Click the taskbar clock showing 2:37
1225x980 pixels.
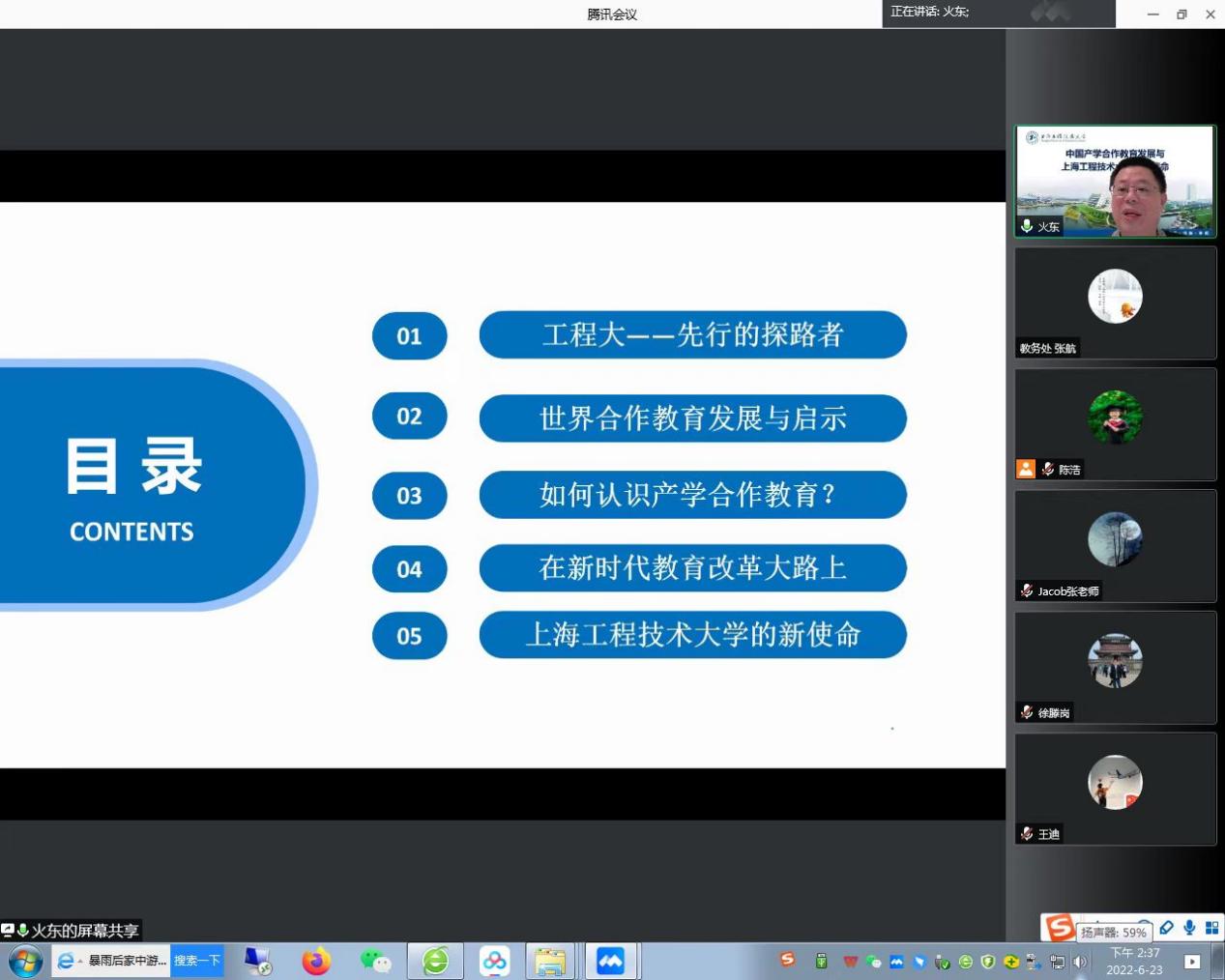[1134, 962]
